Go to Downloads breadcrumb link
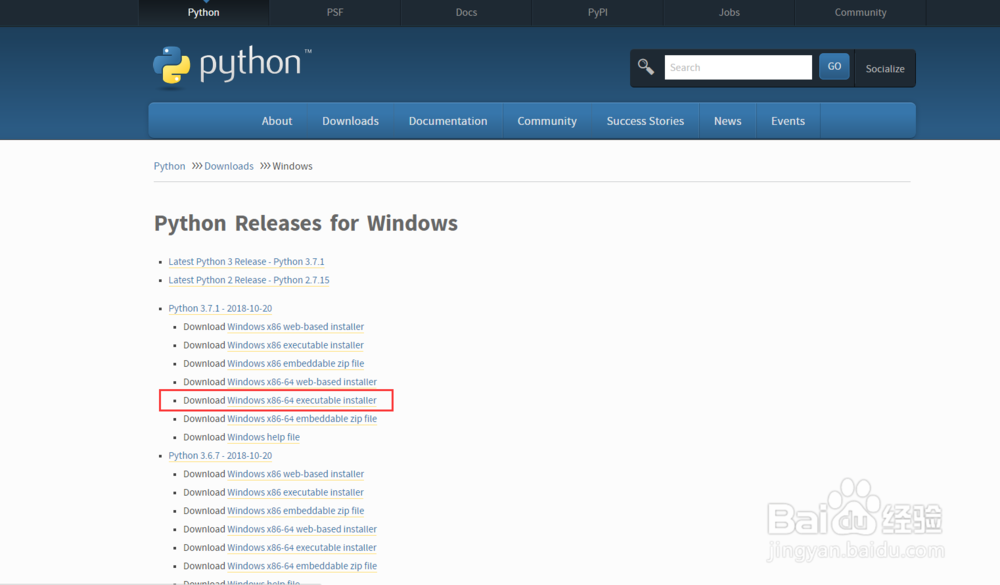 229,166
